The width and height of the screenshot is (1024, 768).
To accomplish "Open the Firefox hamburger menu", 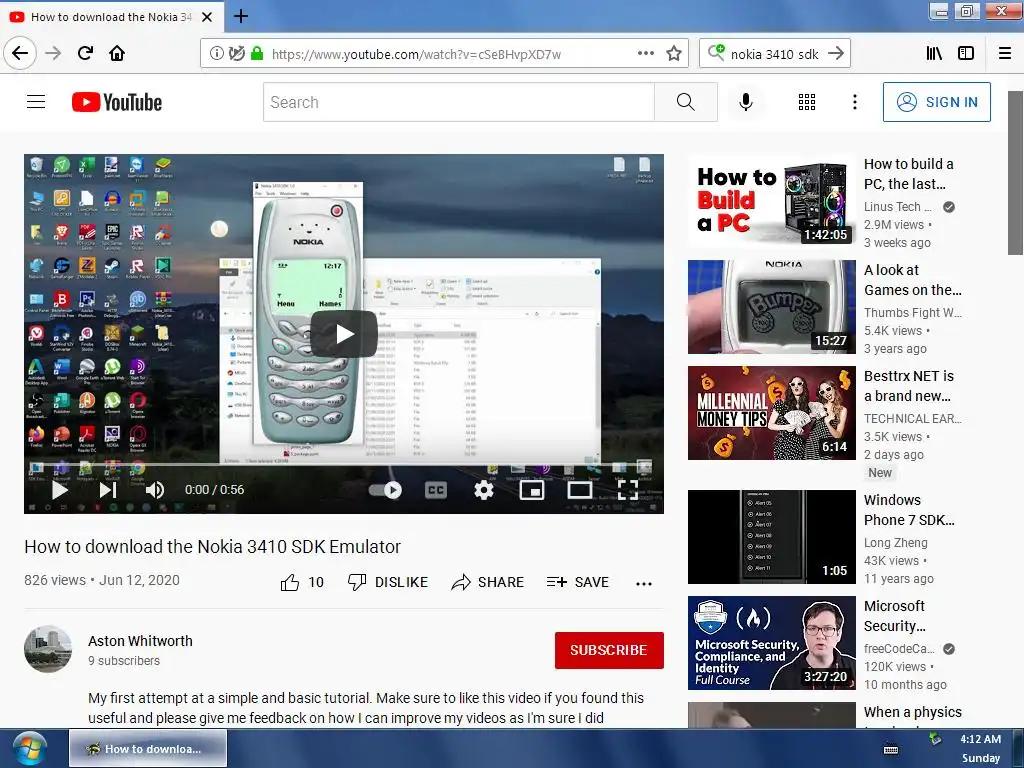I will 1005,54.
